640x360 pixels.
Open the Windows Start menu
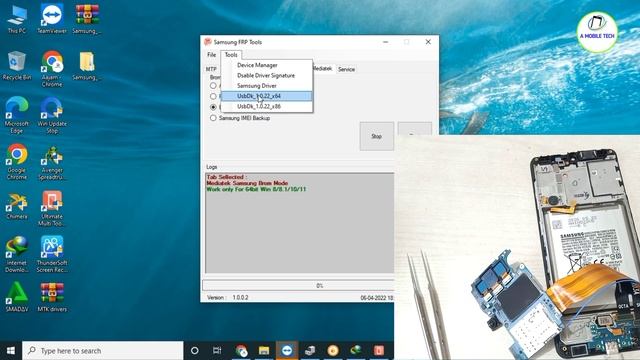(11, 351)
